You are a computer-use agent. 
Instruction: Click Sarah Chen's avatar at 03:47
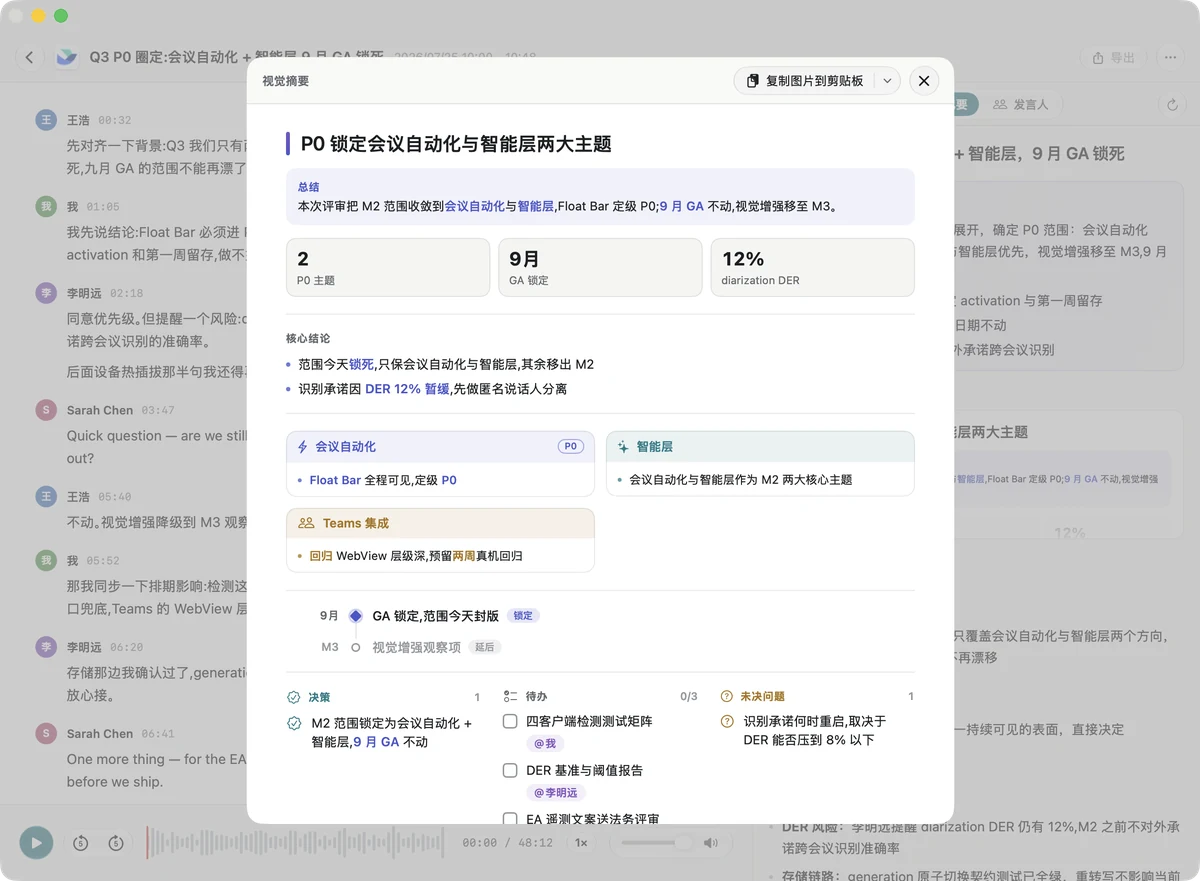pyautogui.click(x=46, y=410)
